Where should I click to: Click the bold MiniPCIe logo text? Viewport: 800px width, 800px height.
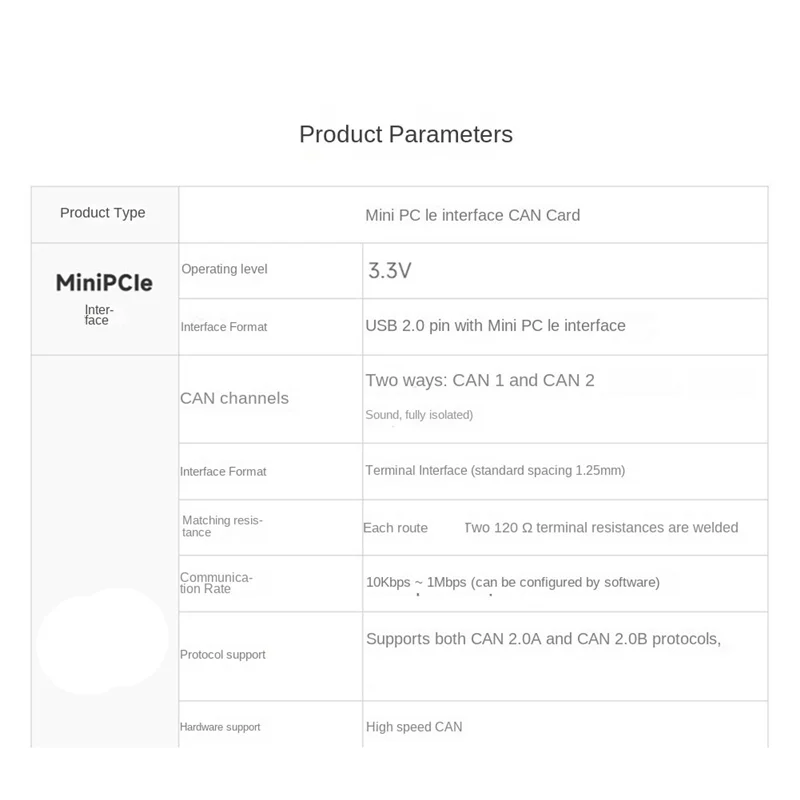(104, 283)
